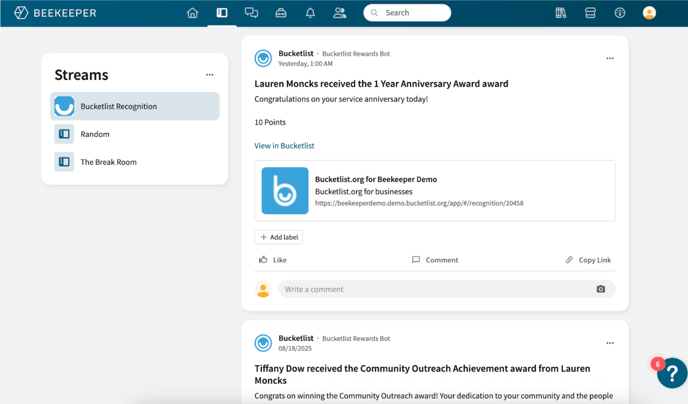Click the Bucketlist author name on 08/18/2025 post
Image resolution: width=688 pixels, height=404 pixels.
click(296, 338)
